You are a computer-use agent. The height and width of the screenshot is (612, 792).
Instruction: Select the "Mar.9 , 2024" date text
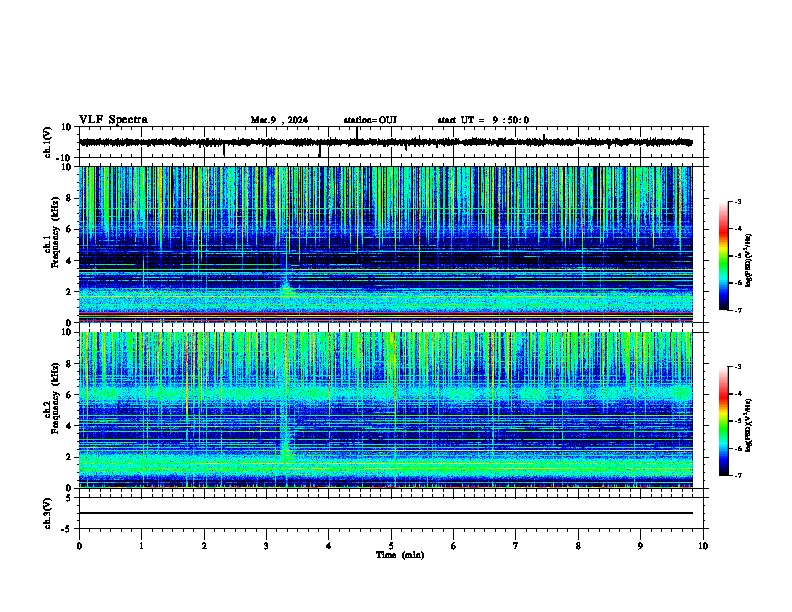pyautogui.click(x=279, y=120)
